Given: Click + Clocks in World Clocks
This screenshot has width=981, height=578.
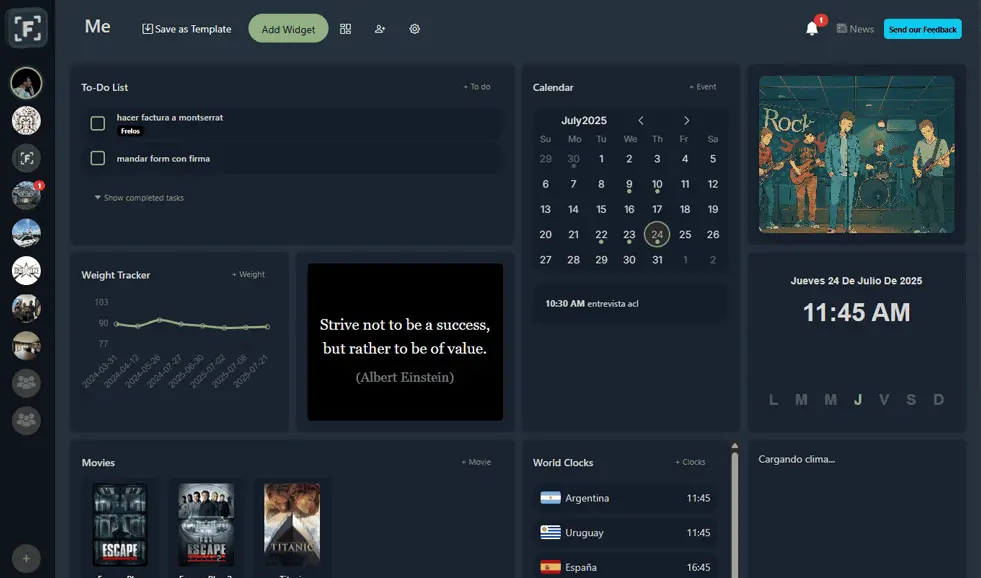Looking at the screenshot, I should 690,462.
